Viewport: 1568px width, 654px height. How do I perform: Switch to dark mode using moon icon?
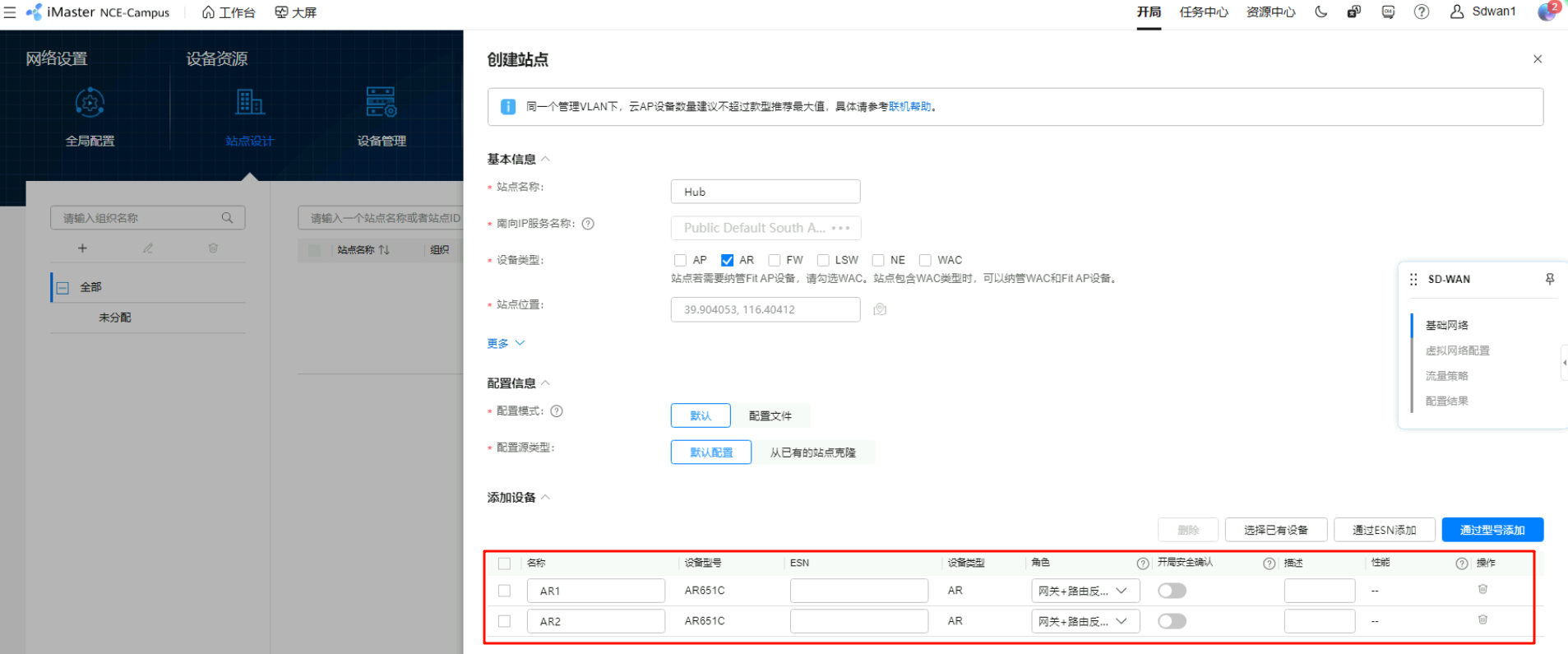tap(1321, 12)
